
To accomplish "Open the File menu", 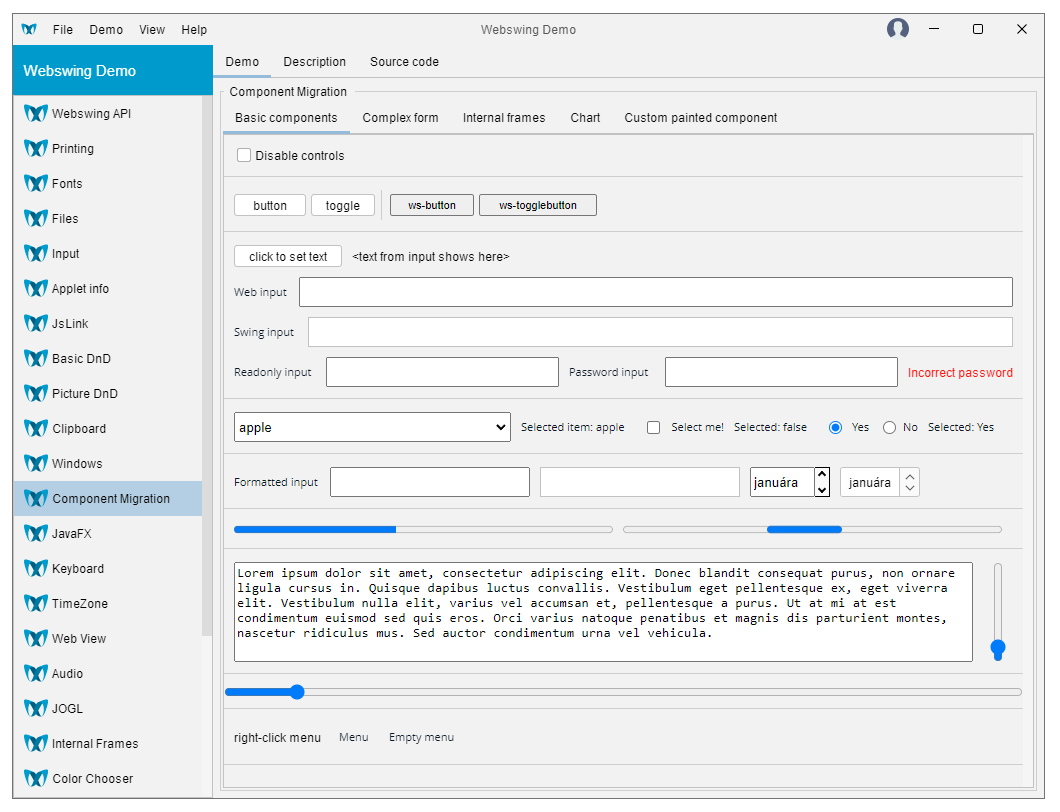I will pyautogui.click(x=63, y=30).
